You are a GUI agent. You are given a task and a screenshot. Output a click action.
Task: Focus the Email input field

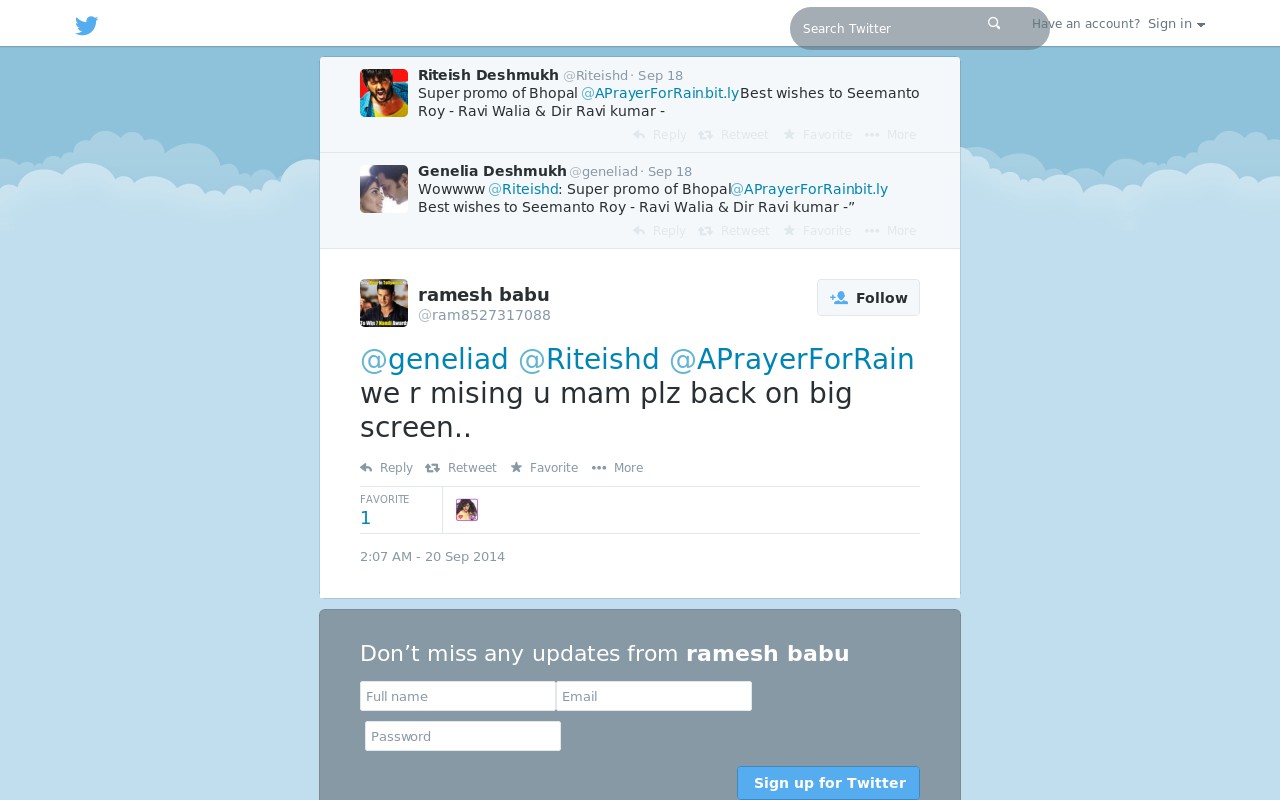(654, 696)
